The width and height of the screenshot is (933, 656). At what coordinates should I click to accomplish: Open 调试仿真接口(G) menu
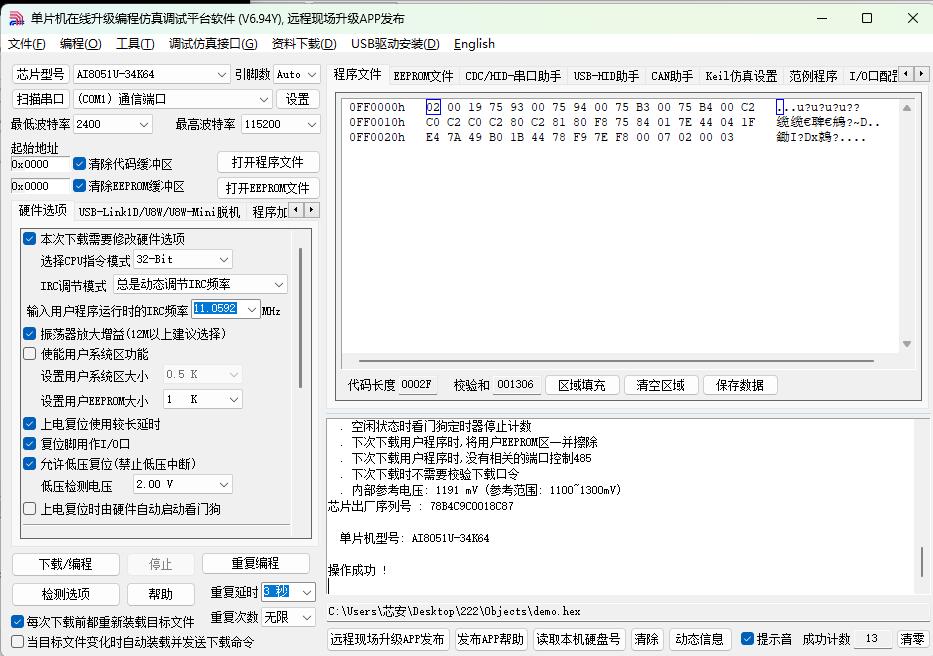click(213, 43)
